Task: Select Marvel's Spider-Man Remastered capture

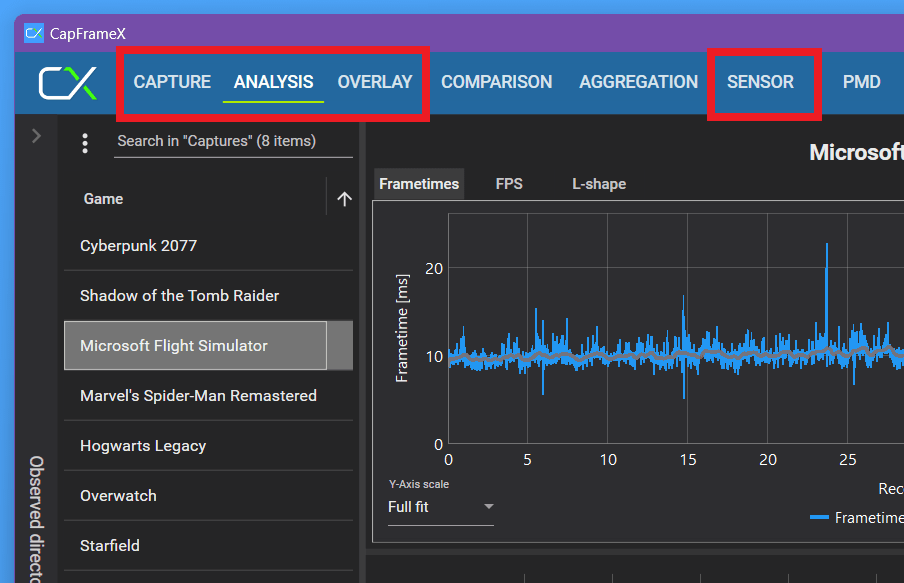Action: tap(208, 396)
